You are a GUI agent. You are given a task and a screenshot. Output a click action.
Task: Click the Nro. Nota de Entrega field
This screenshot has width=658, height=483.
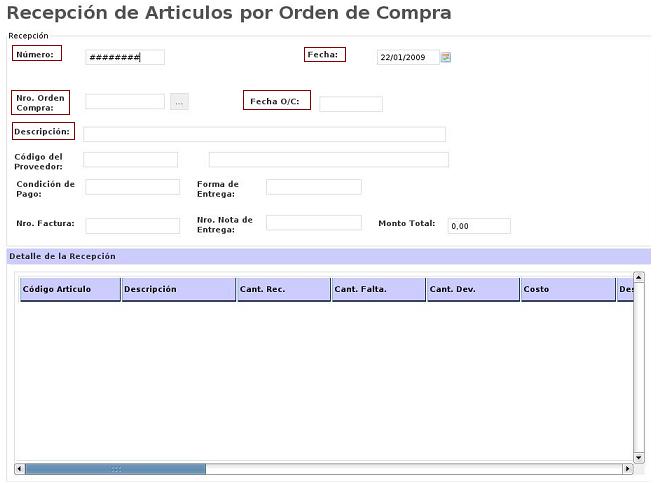coord(313,223)
